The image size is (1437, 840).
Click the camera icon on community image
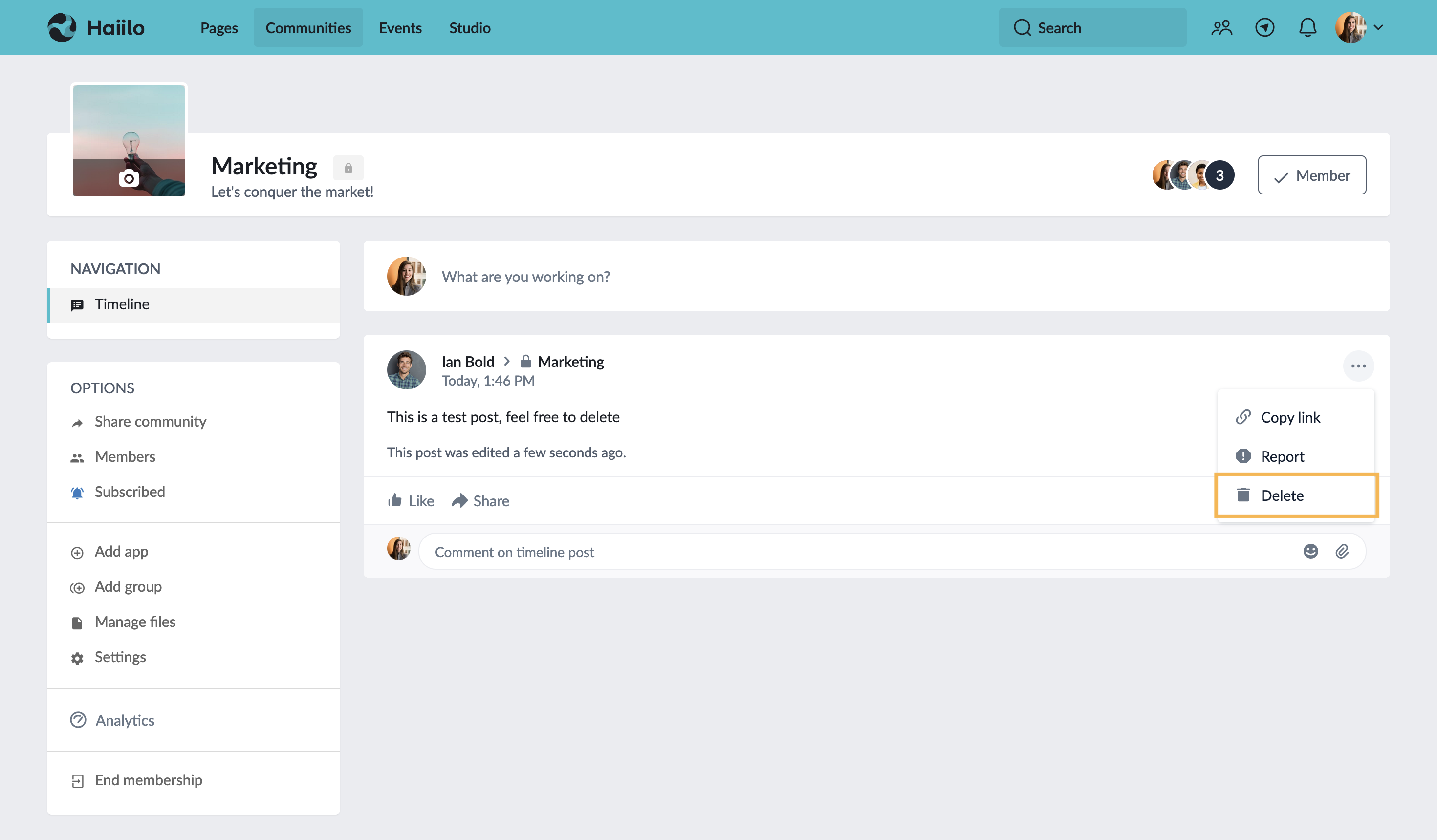(129, 178)
